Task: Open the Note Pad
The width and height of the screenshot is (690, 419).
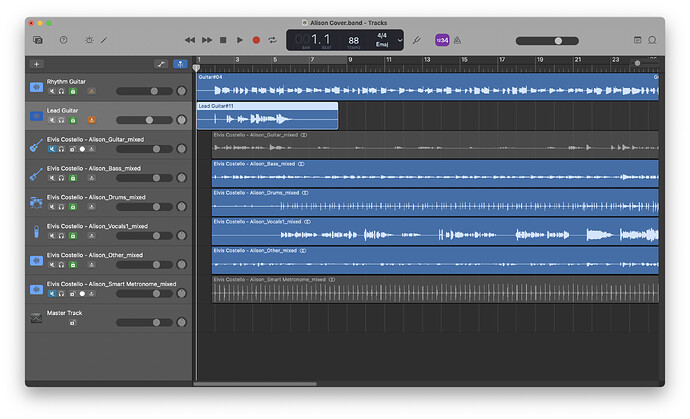Action: click(637, 40)
